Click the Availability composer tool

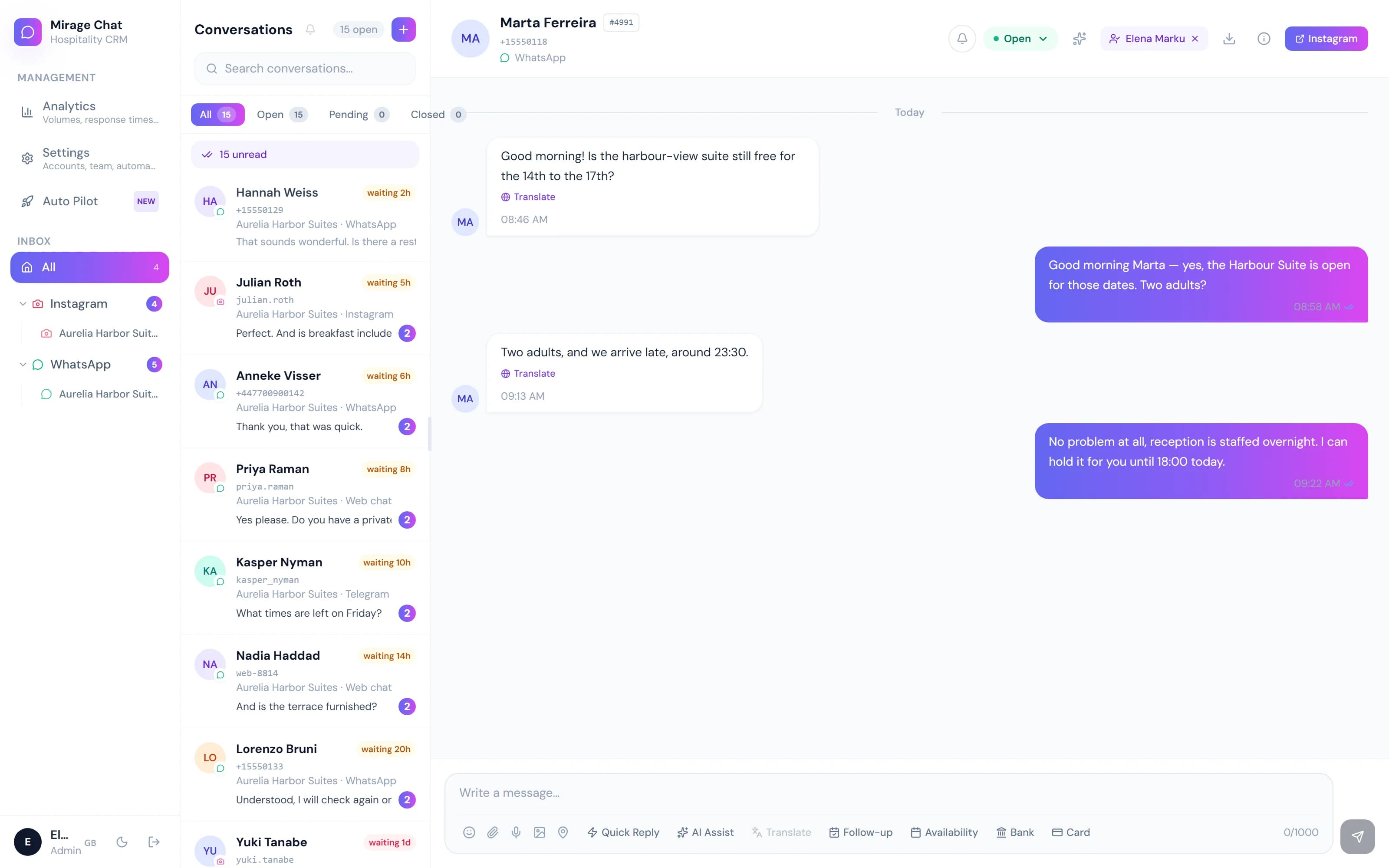944,832
